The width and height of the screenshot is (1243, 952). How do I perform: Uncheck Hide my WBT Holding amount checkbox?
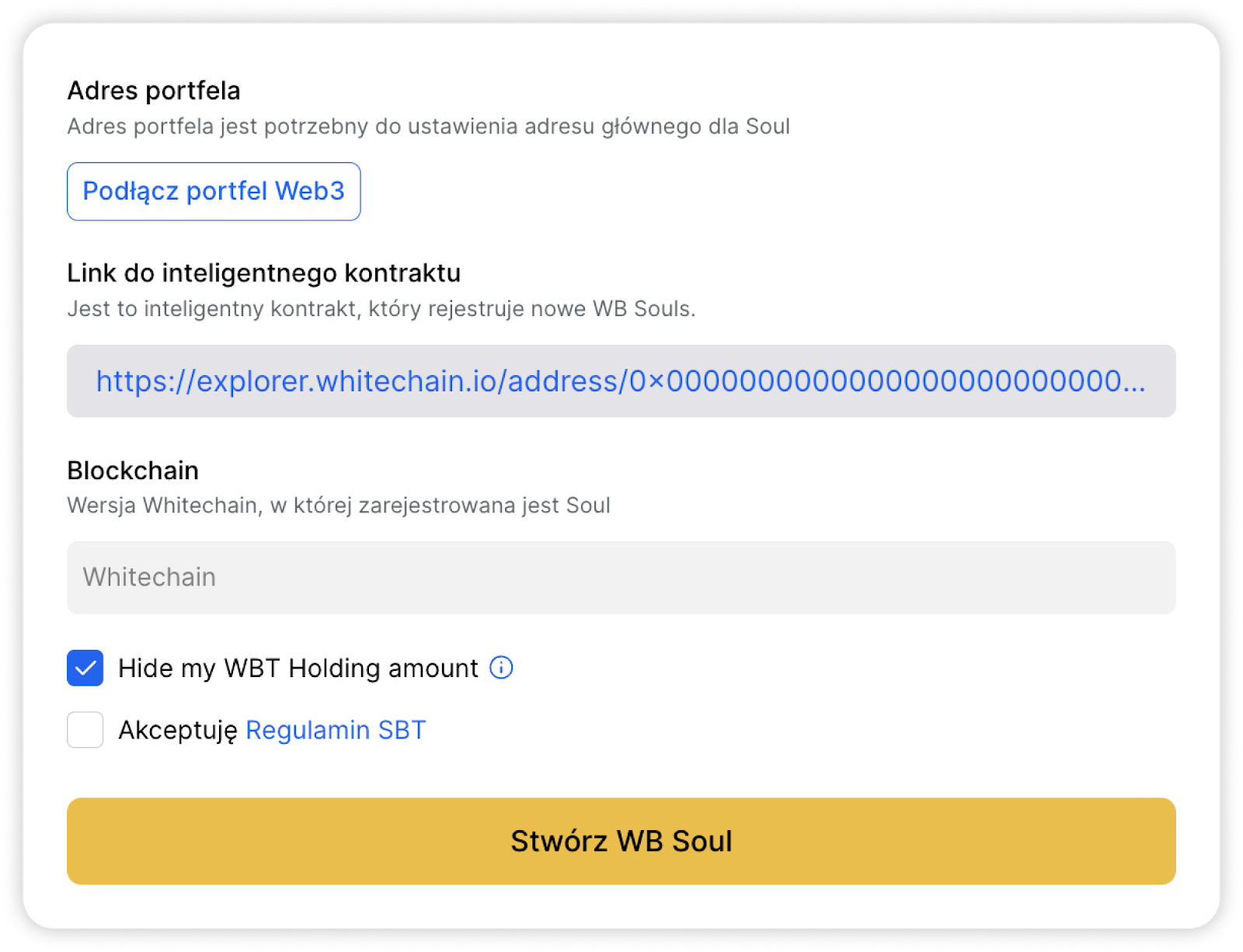click(x=85, y=668)
